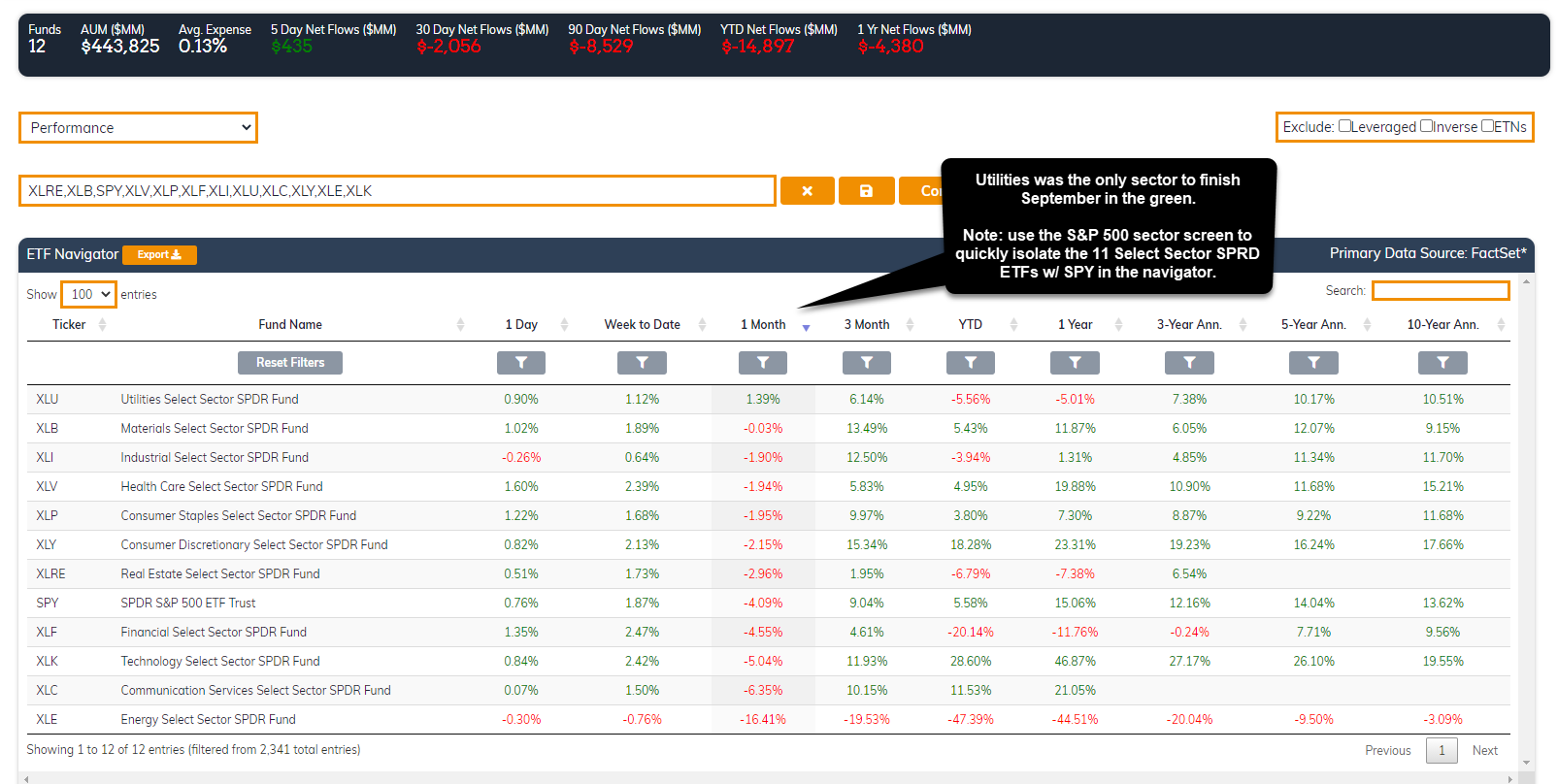This screenshot has height=784, width=1558.
Task: Click sort arrows next to 1 Year
Action: pyautogui.click(x=1118, y=324)
